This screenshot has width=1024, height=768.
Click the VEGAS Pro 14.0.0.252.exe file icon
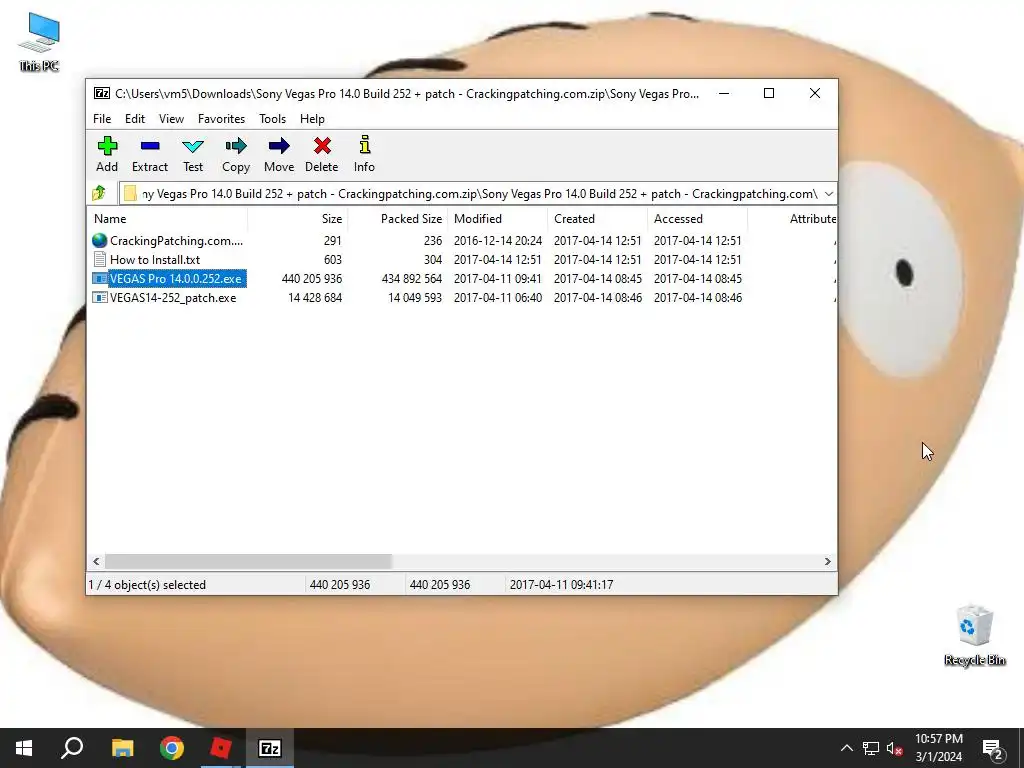[99, 278]
